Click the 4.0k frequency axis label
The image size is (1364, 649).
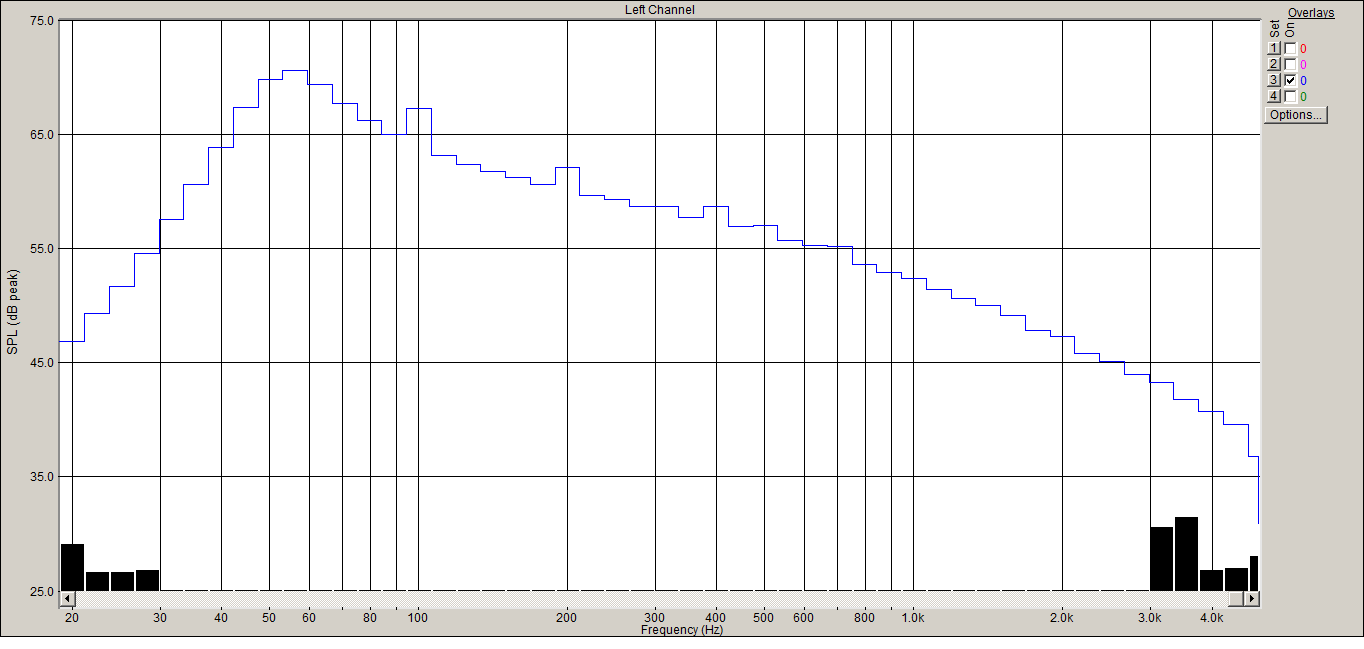1212,619
